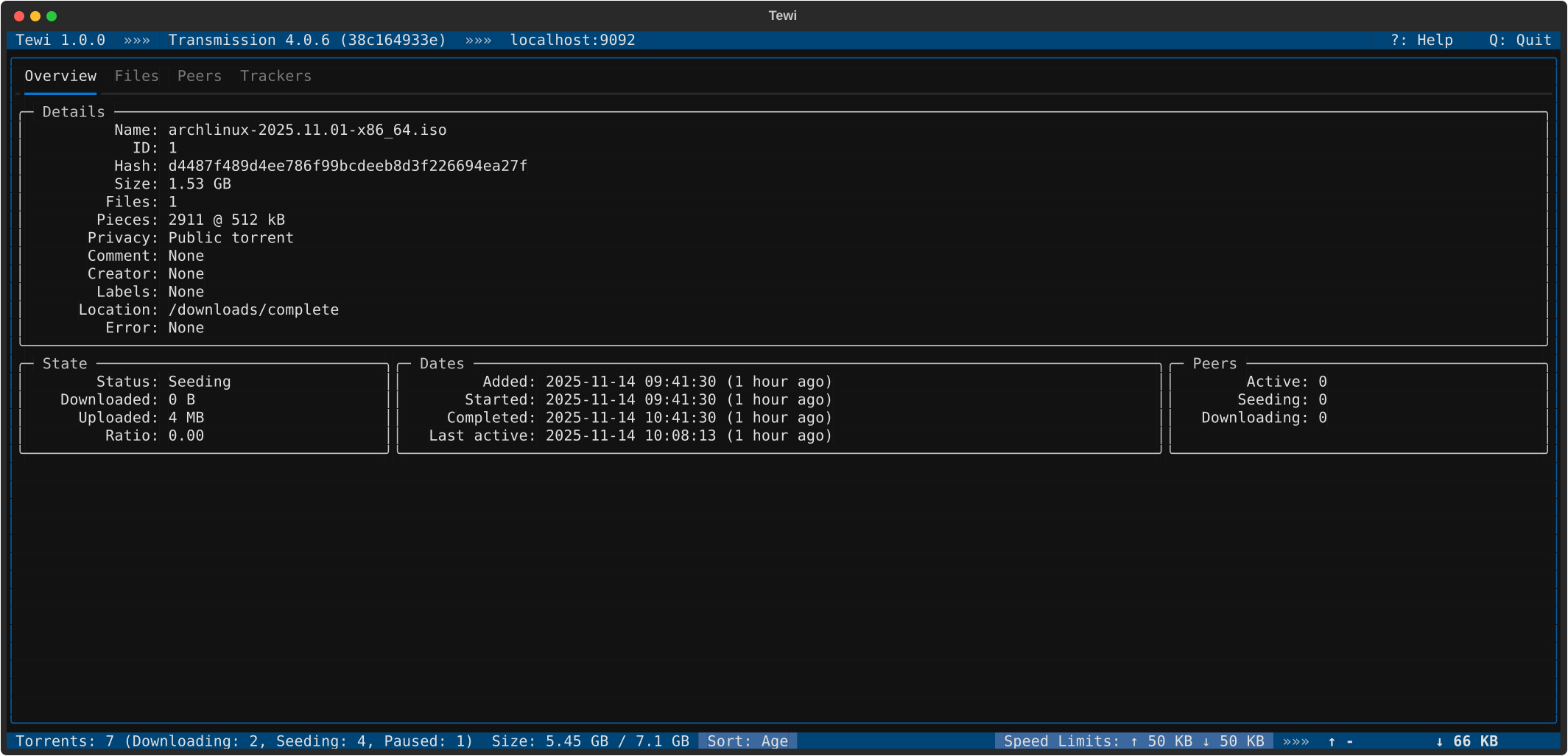Click the upload speed '↑ -' indicator
Screen dimensions: 1568x756
coord(1340,741)
